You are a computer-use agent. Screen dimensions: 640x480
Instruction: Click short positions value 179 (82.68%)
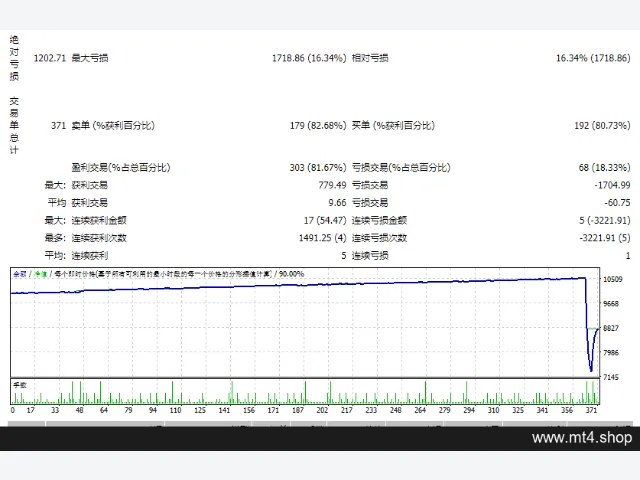click(x=318, y=125)
